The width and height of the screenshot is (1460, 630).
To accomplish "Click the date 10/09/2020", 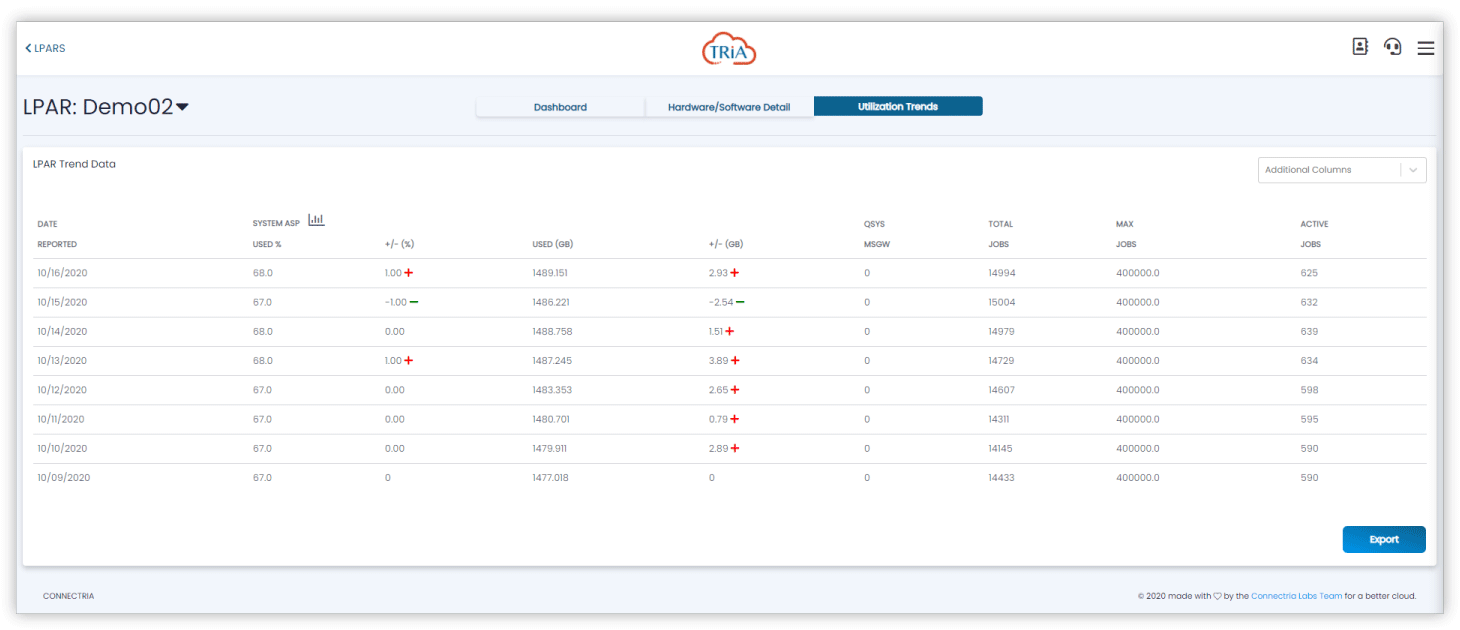I will [64, 478].
